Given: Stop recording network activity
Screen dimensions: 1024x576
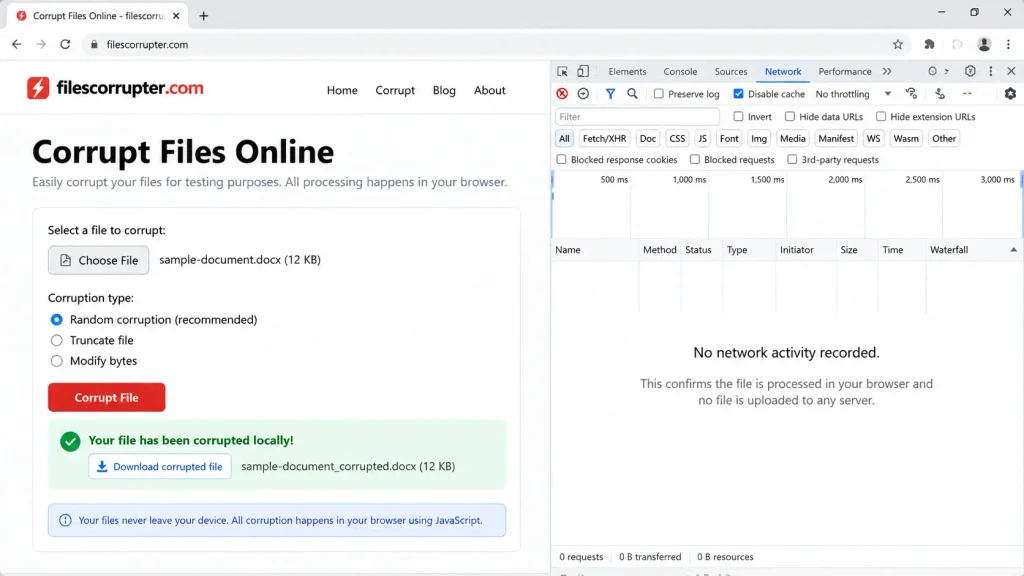Looking at the screenshot, I should click(562, 94).
